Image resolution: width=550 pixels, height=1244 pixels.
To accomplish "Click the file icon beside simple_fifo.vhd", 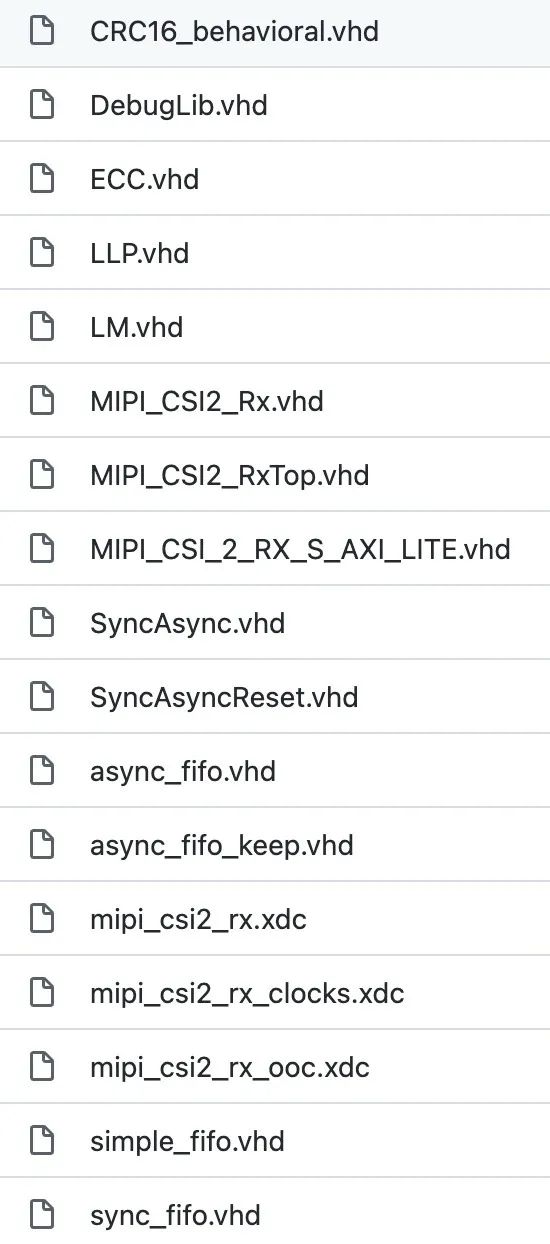I will click(x=41, y=1141).
